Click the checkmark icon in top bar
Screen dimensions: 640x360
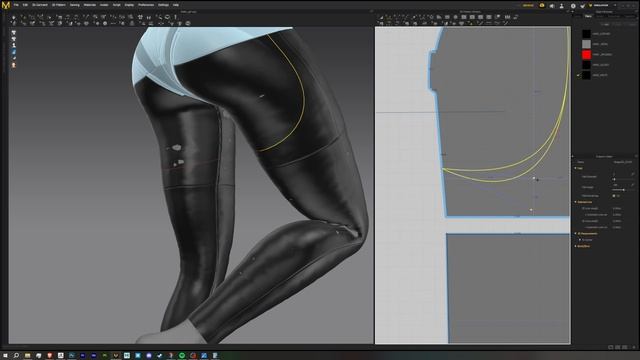[x=582, y=6]
